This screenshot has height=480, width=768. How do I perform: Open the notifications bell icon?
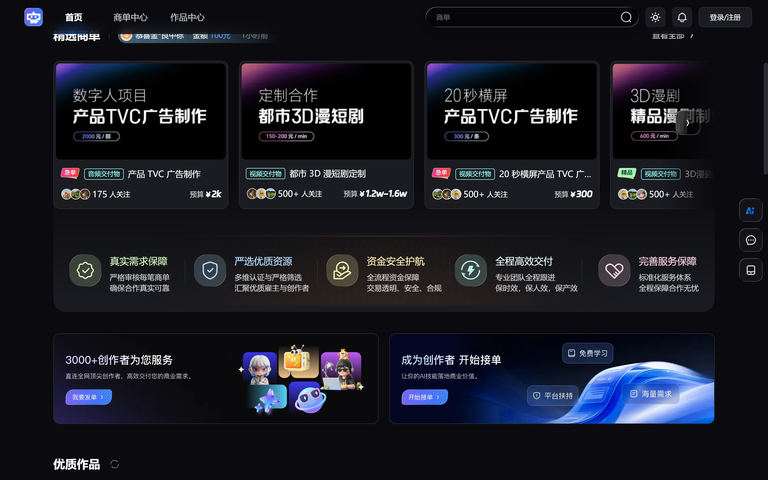coord(682,17)
